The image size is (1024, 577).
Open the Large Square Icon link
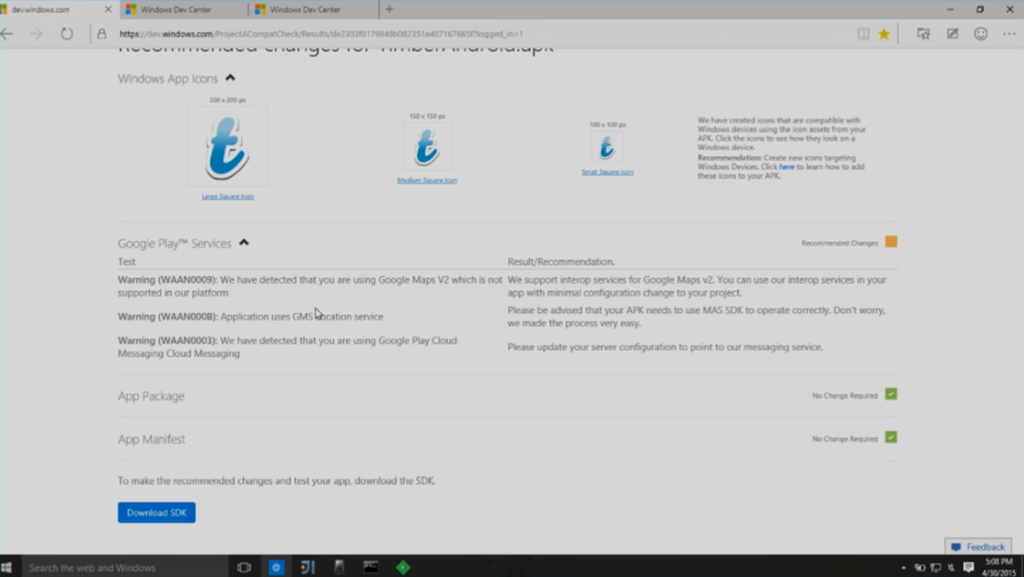[227, 196]
